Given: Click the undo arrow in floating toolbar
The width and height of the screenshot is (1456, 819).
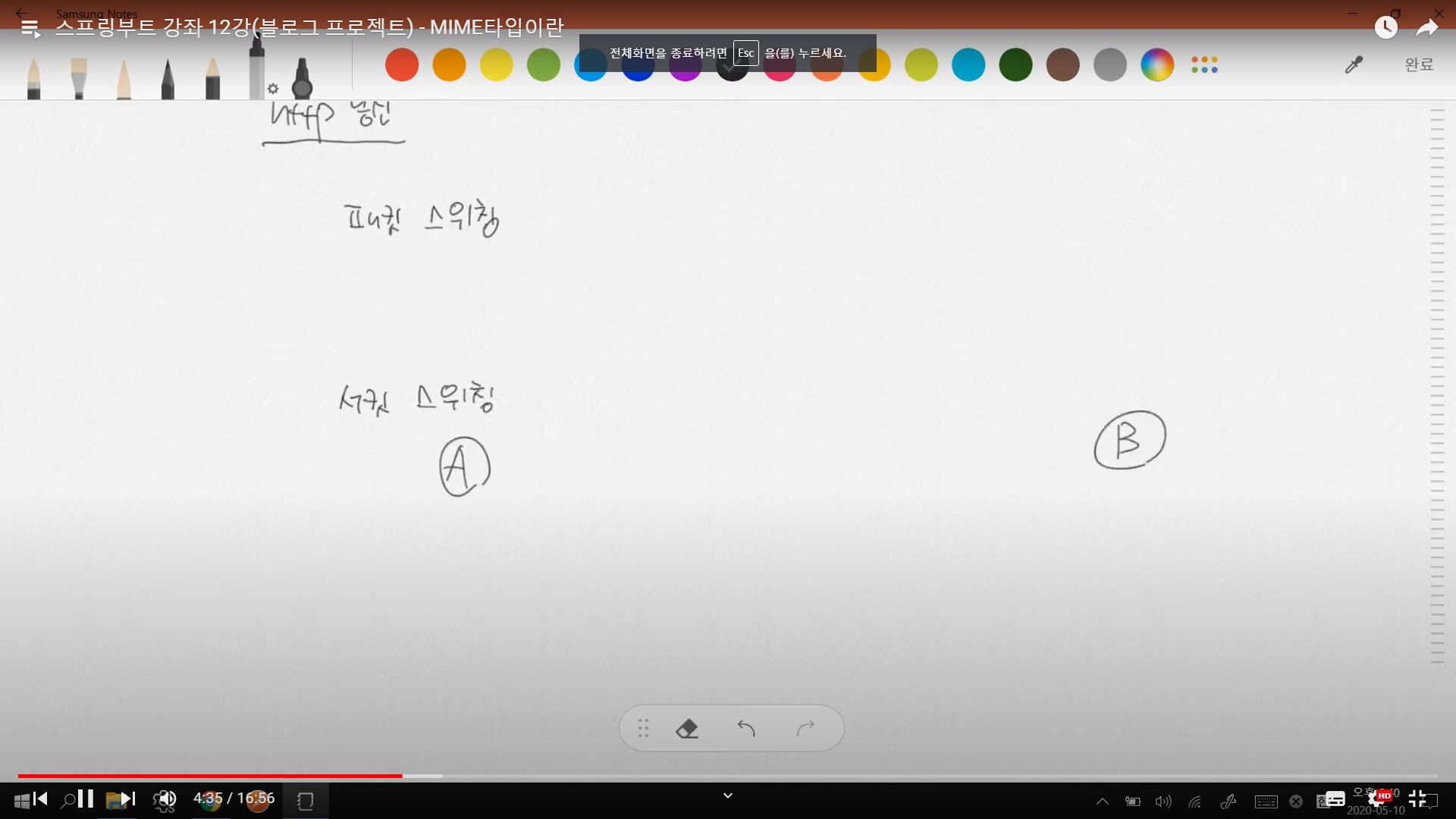Looking at the screenshot, I should (746, 729).
